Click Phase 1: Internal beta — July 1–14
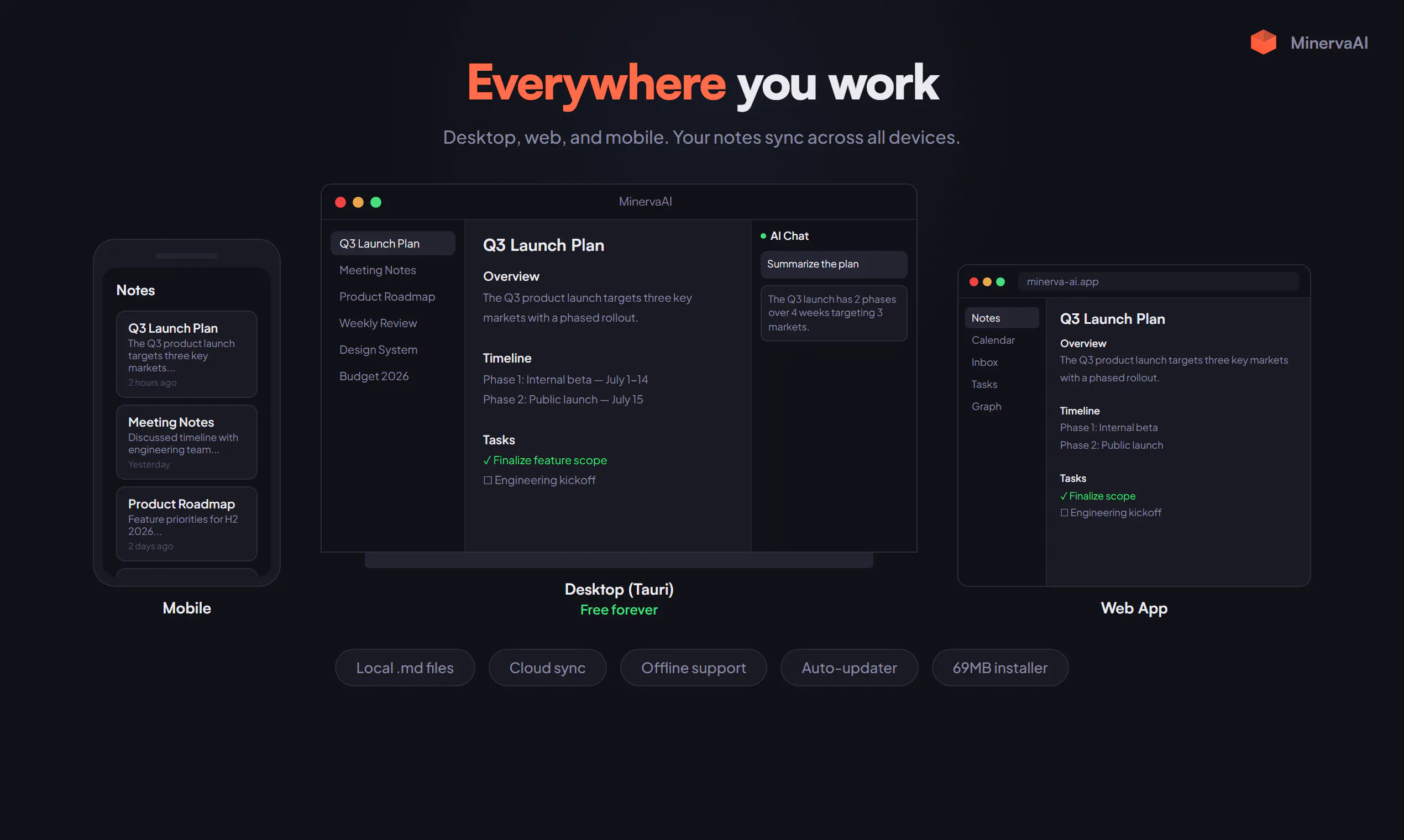 click(x=565, y=380)
